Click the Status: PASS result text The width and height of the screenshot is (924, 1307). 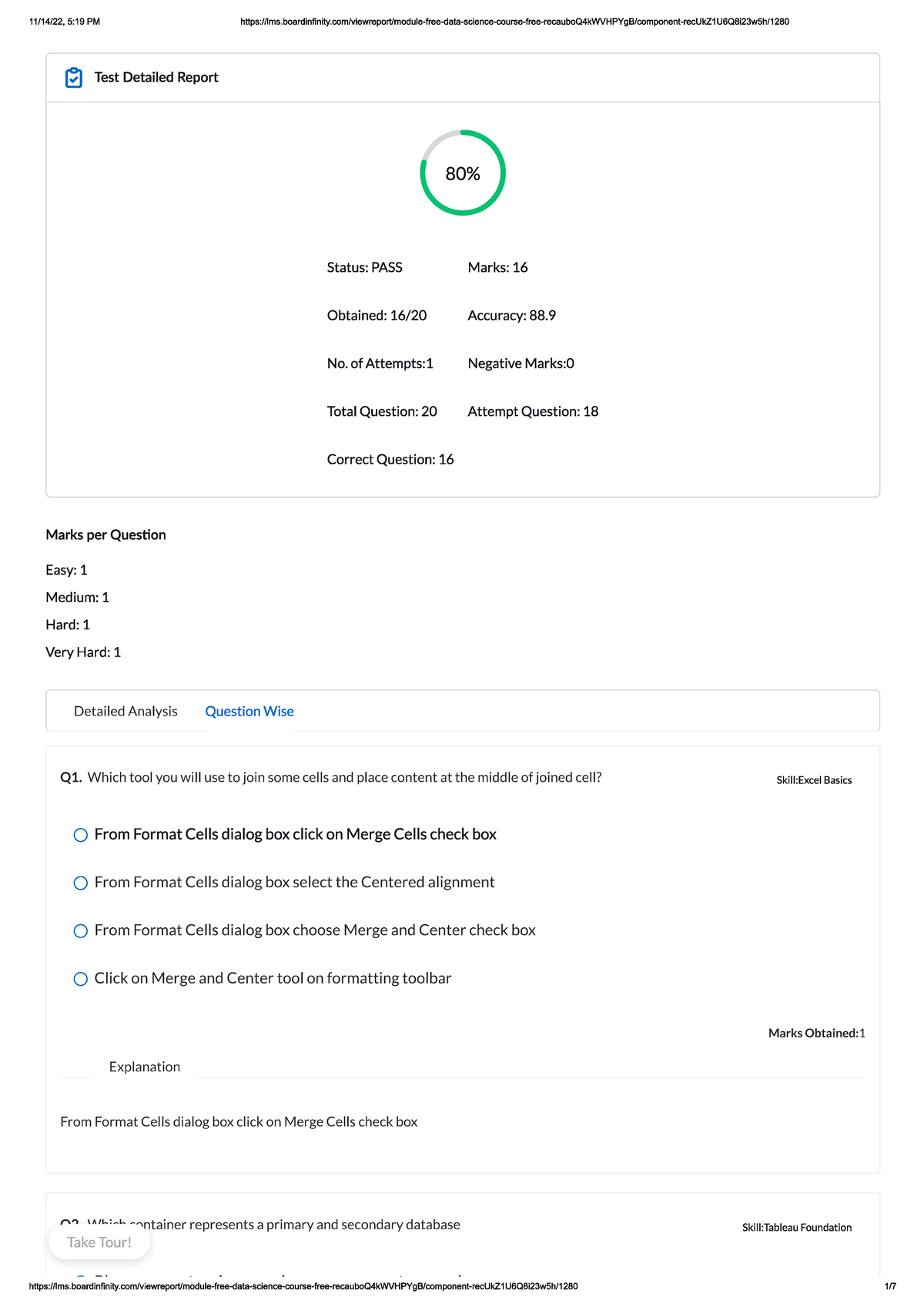[364, 267]
